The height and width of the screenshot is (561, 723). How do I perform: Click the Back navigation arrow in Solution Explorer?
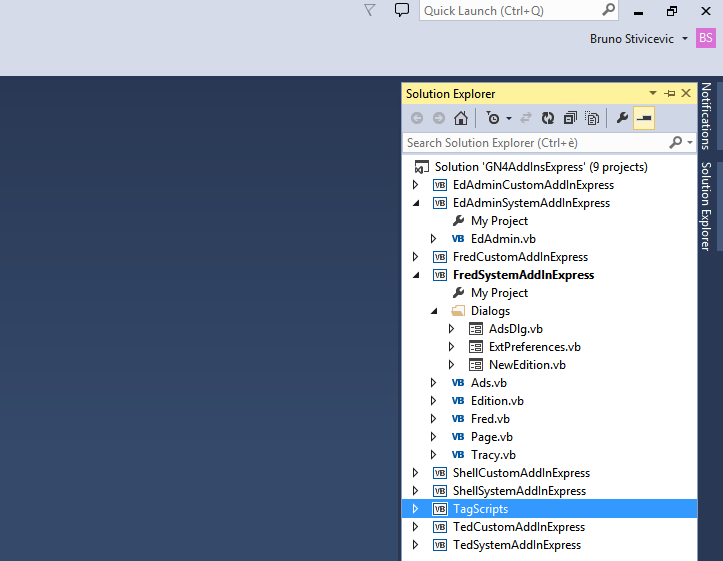click(417, 118)
